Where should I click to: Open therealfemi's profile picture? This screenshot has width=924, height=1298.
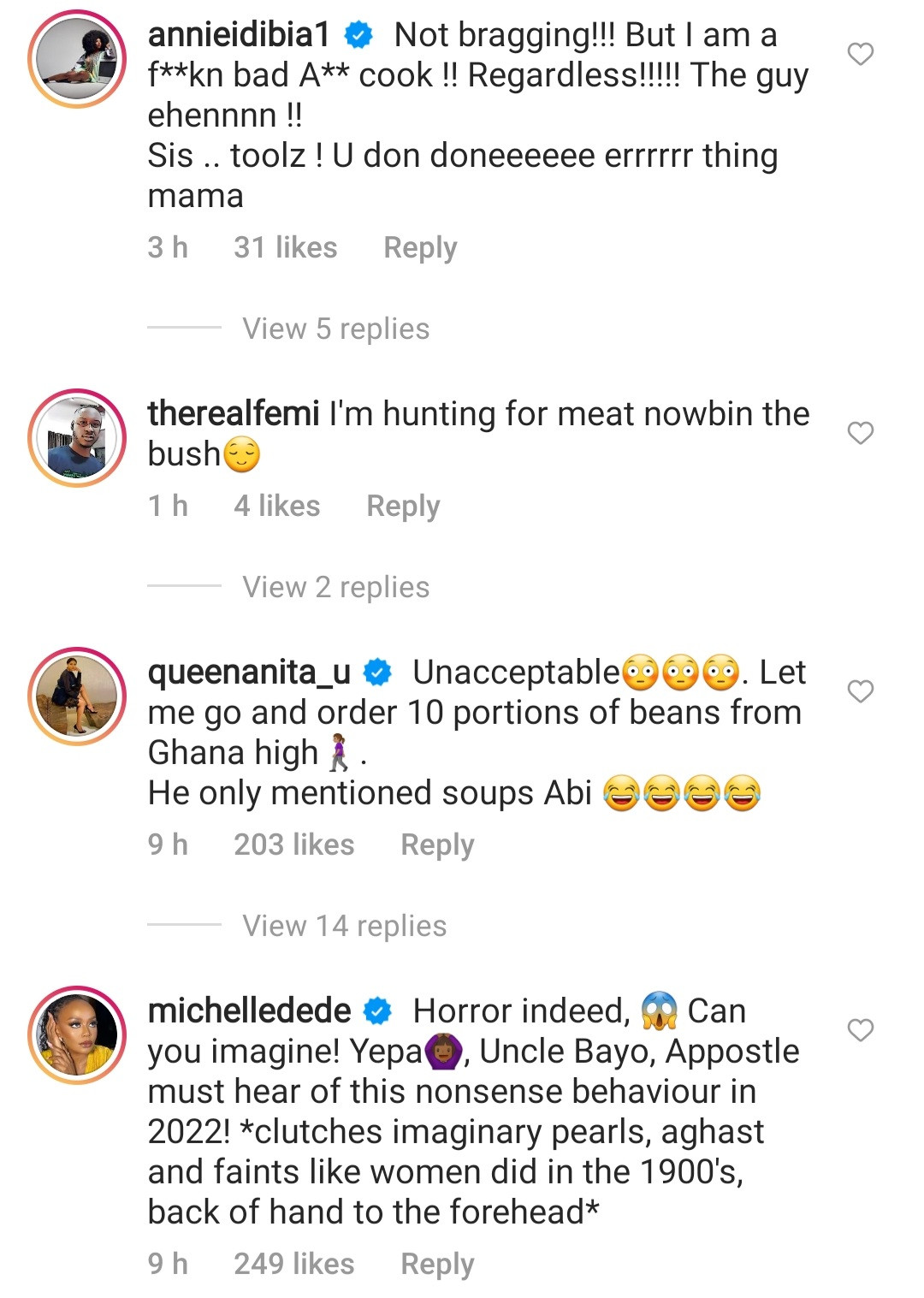77,438
